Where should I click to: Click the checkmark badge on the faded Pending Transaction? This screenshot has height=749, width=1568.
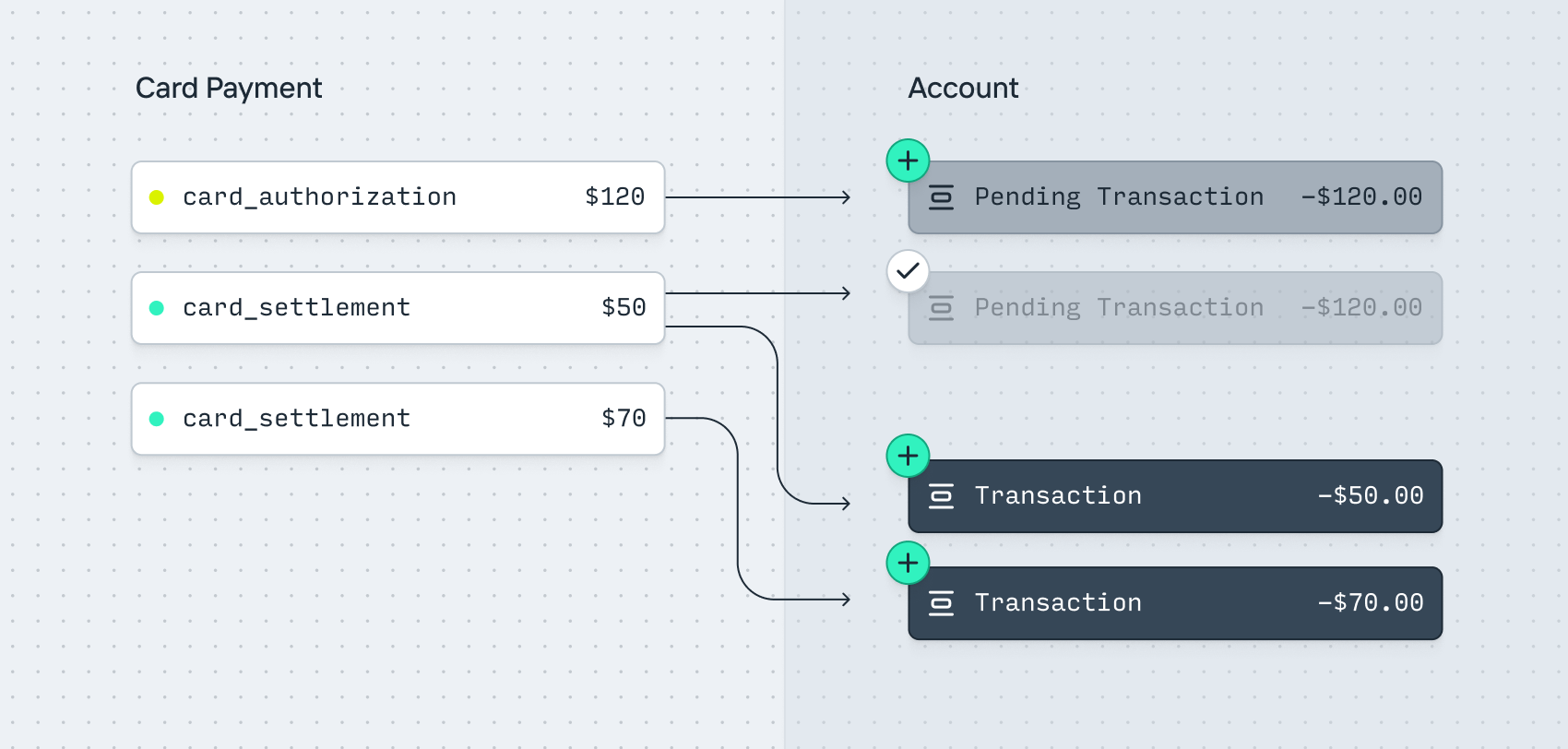(x=908, y=271)
